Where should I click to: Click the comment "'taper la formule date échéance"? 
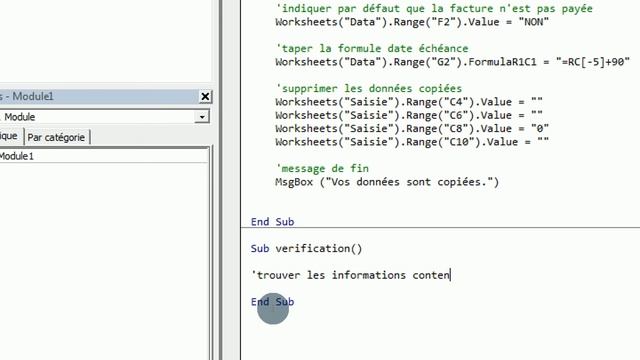(372, 49)
